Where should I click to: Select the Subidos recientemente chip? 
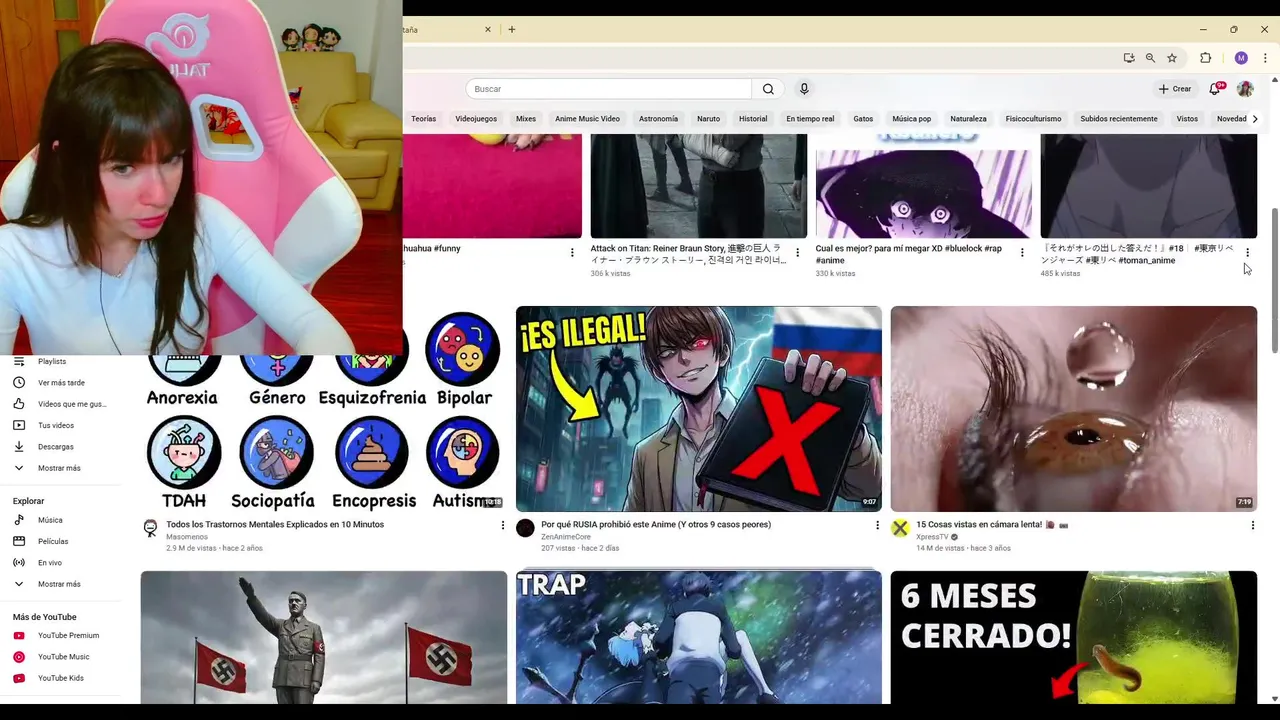coord(1119,119)
